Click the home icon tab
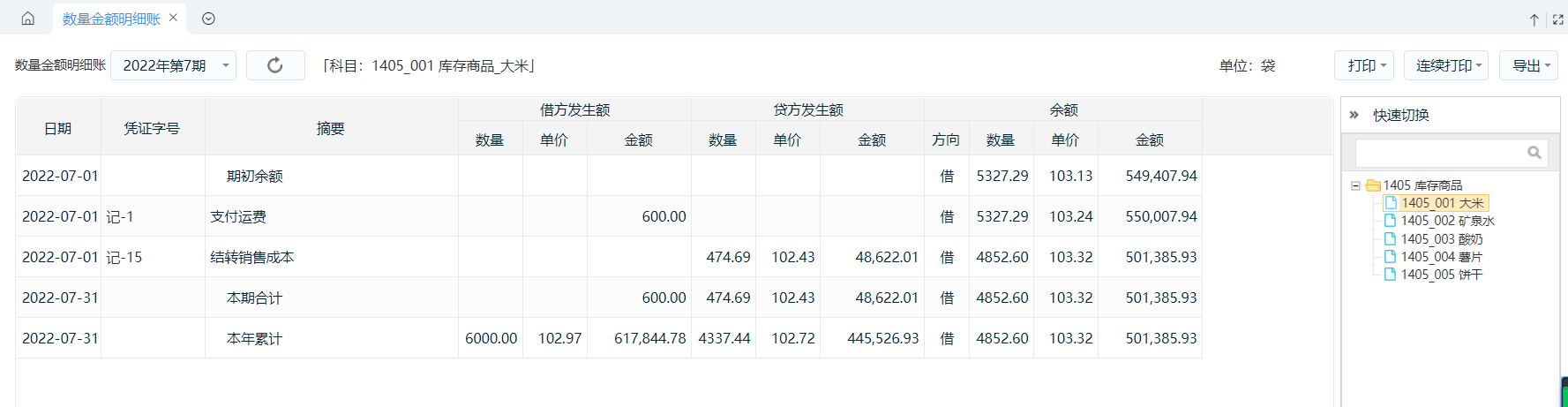 pos(28,19)
